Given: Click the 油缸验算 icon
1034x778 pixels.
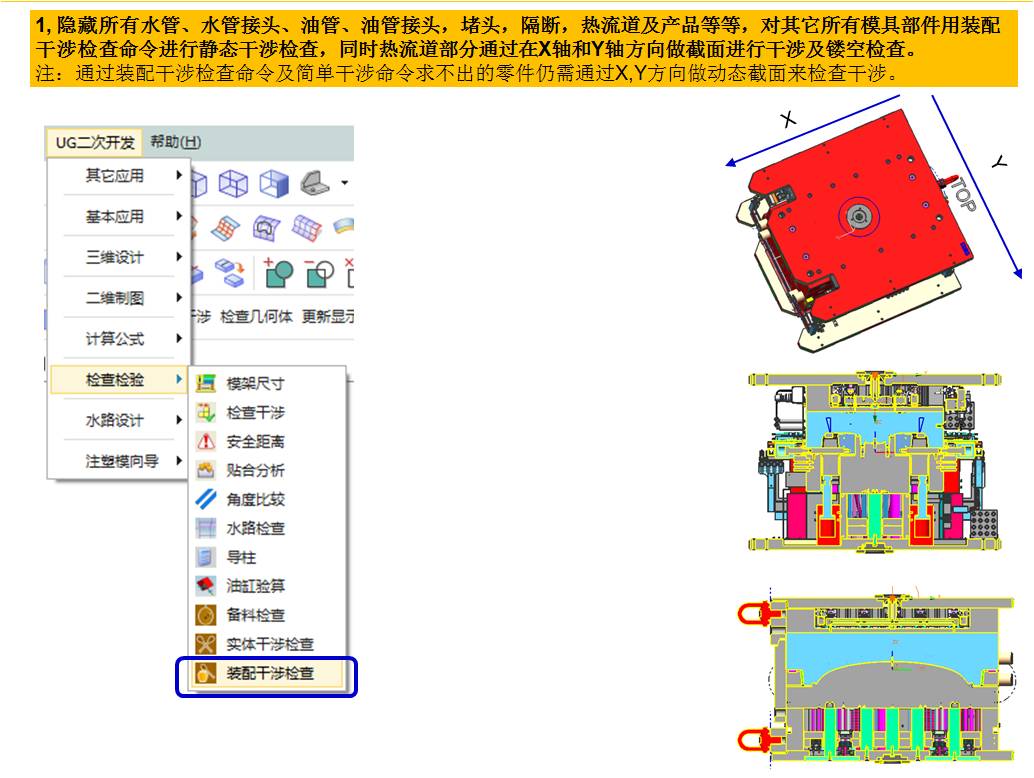Looking at the screenshot, I should point(206,585).
